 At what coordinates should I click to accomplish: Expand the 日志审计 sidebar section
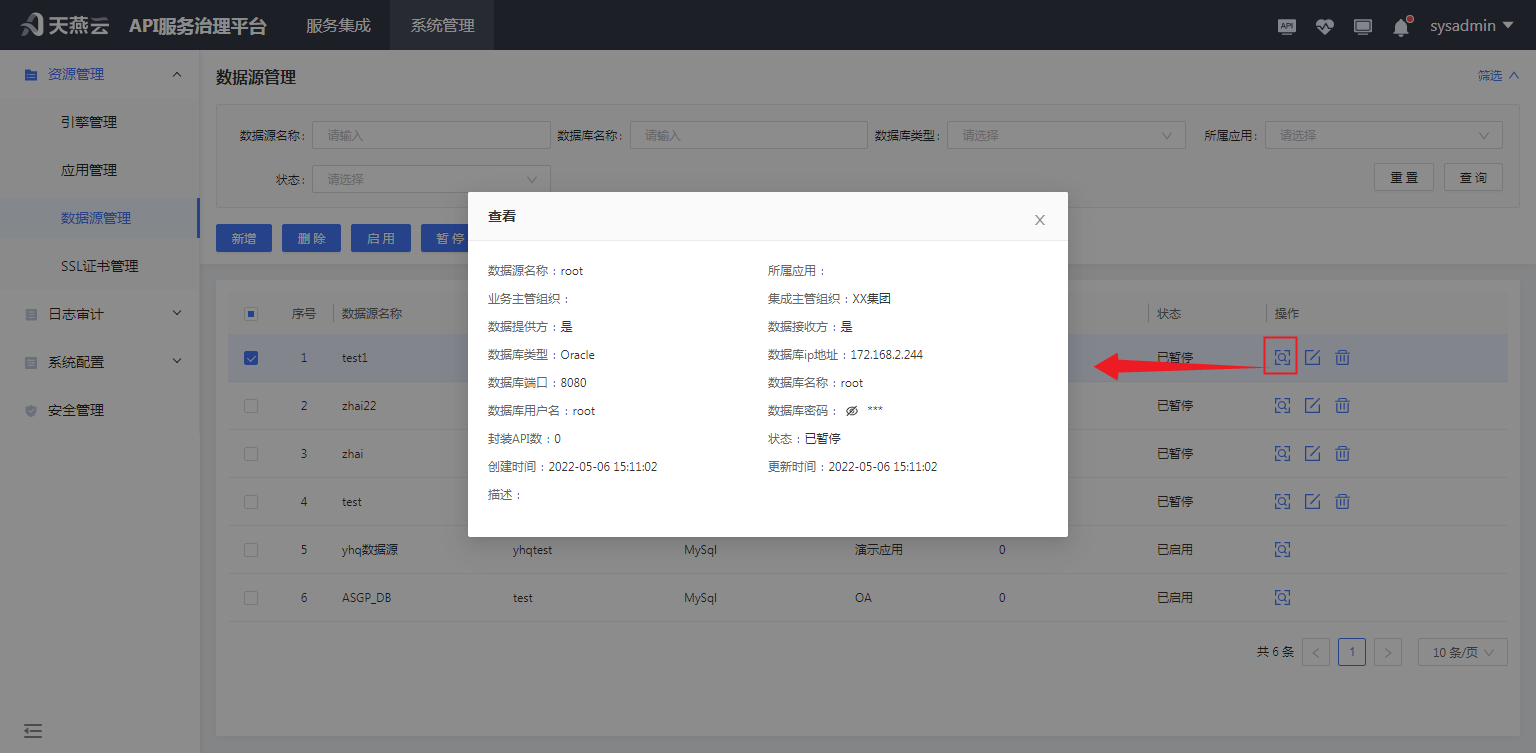(x=100, y=314)
